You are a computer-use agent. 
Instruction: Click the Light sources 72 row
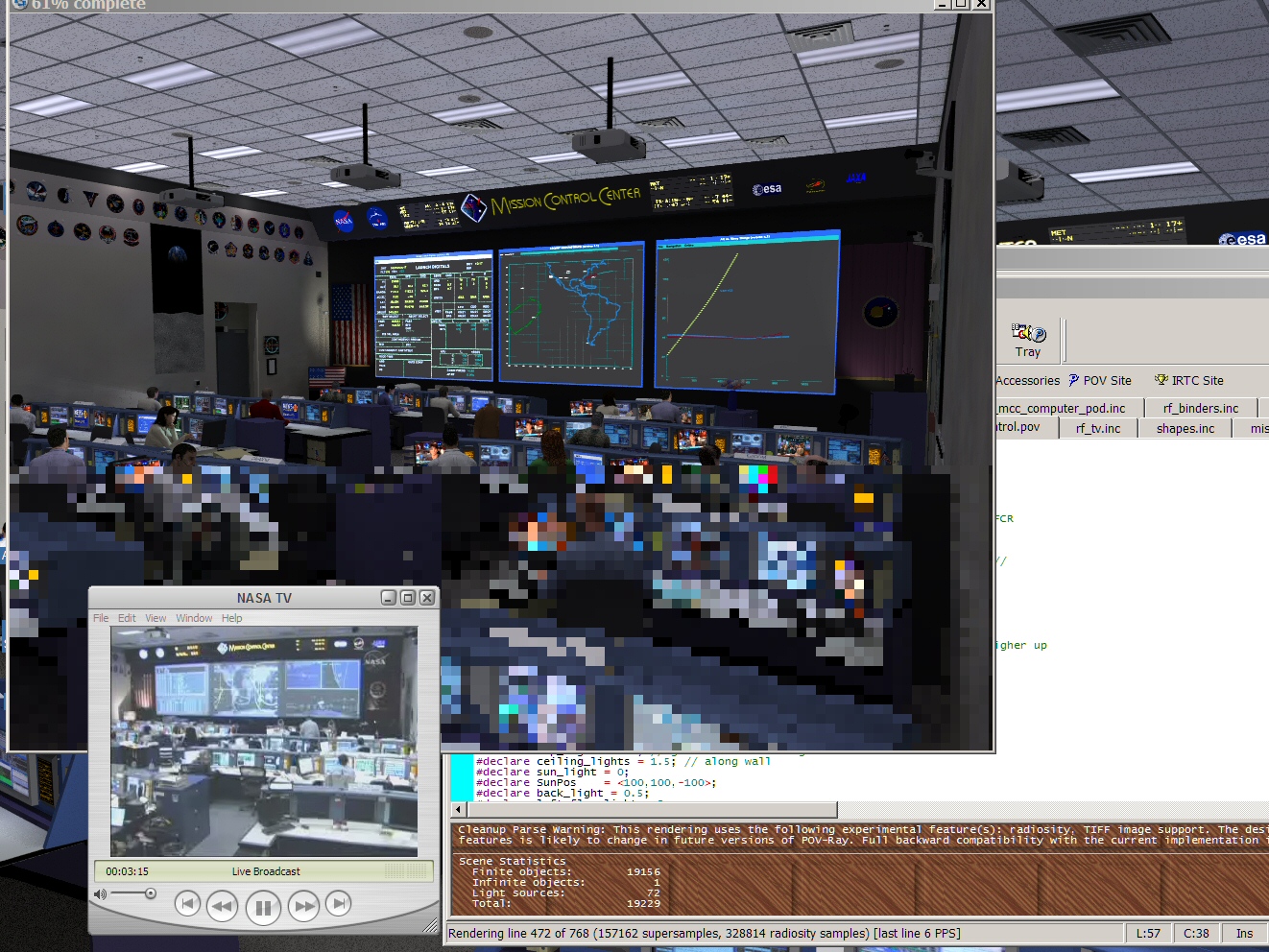coord(566,892)
